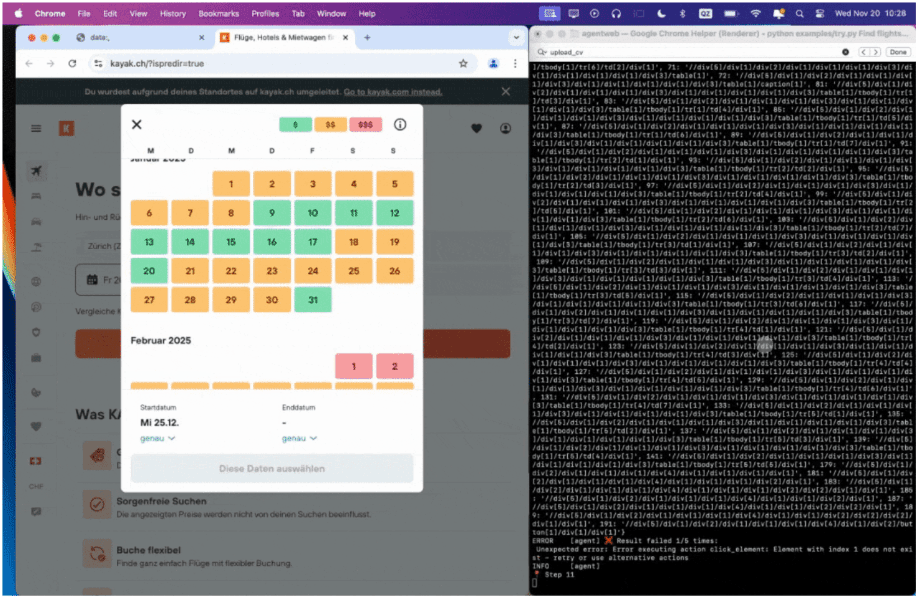
Task: Click the Chrome forward arrow
Action: [51, 64]
